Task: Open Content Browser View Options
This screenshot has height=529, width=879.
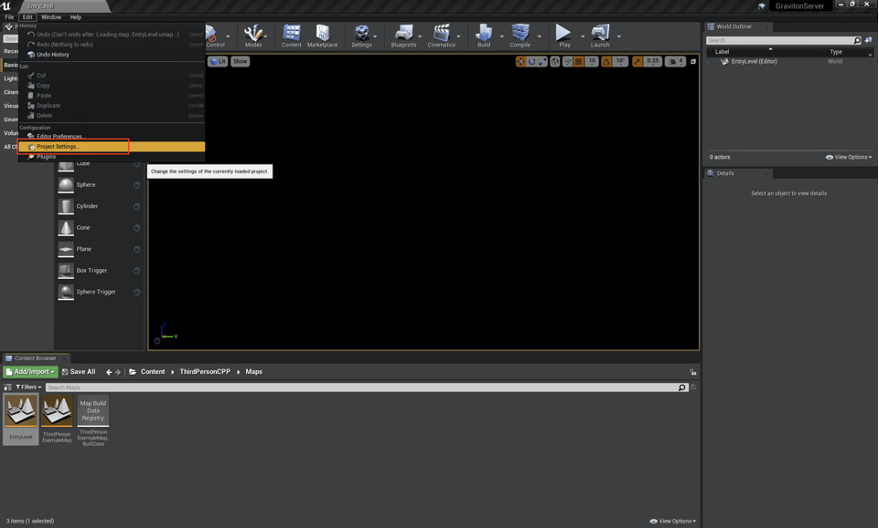Action: tap(673, 521)
